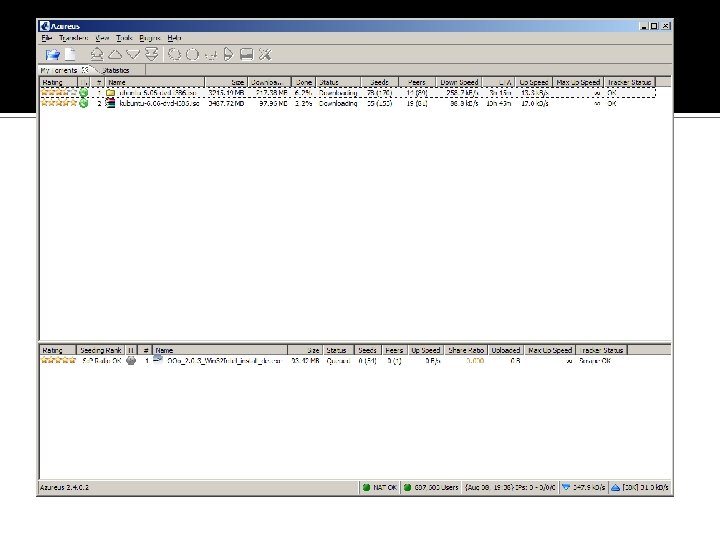Click the green users count status indicator

coord(431,487)
